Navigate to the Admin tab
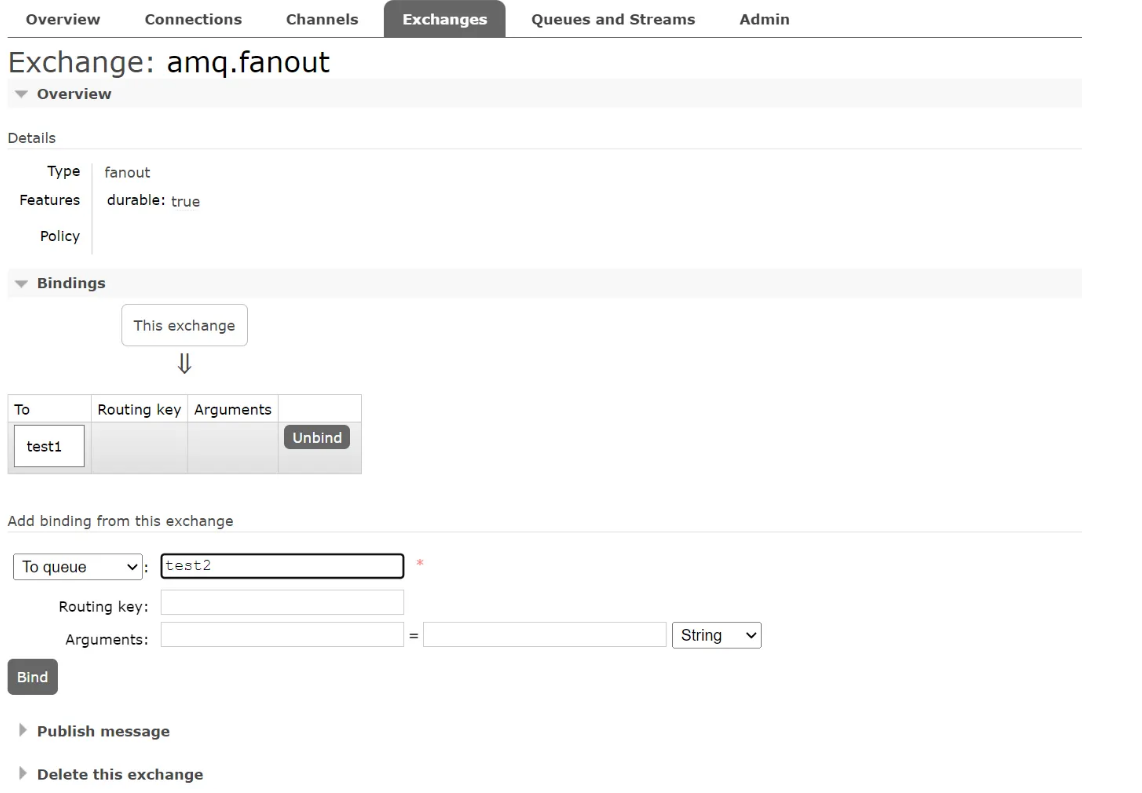 [764, 19]
